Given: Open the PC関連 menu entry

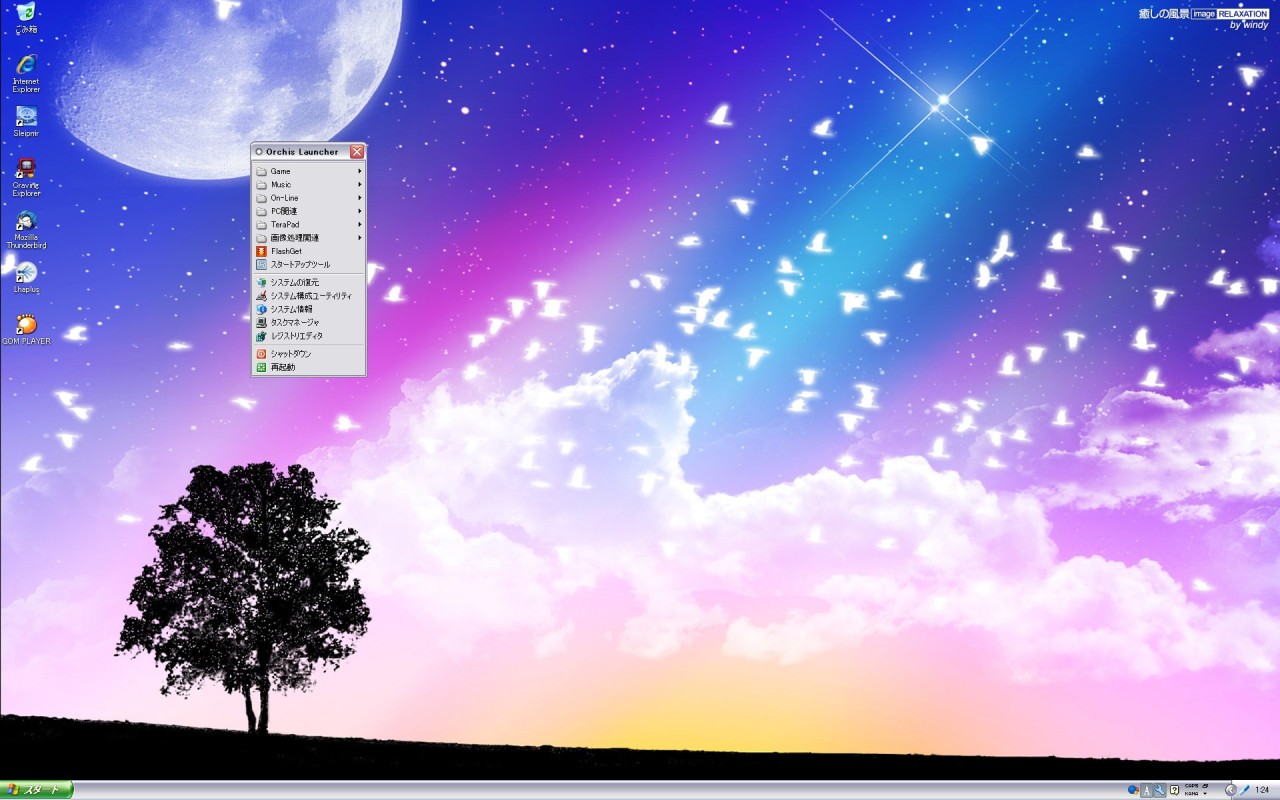Looking at the screenshot, I should pos(308,211).
